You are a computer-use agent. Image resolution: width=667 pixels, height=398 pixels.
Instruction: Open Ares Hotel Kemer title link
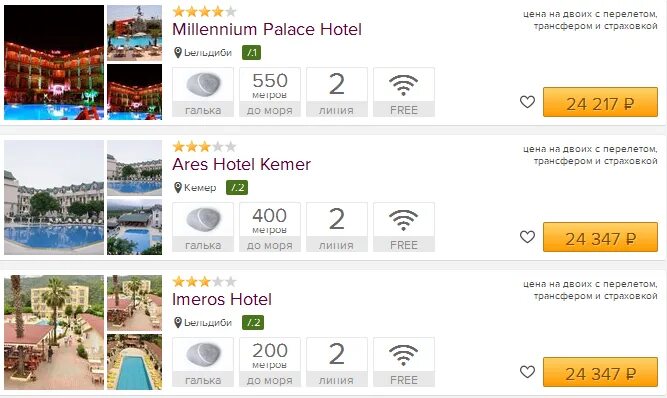241,164
